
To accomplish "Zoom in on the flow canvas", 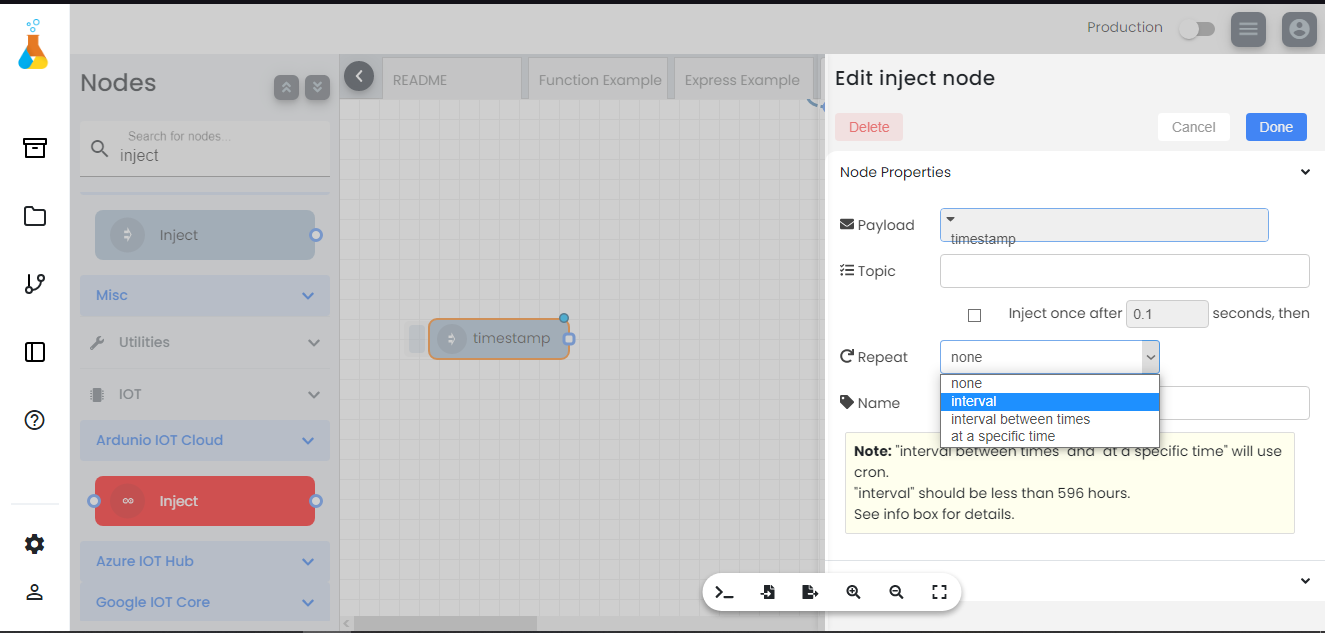I will 853,592.
